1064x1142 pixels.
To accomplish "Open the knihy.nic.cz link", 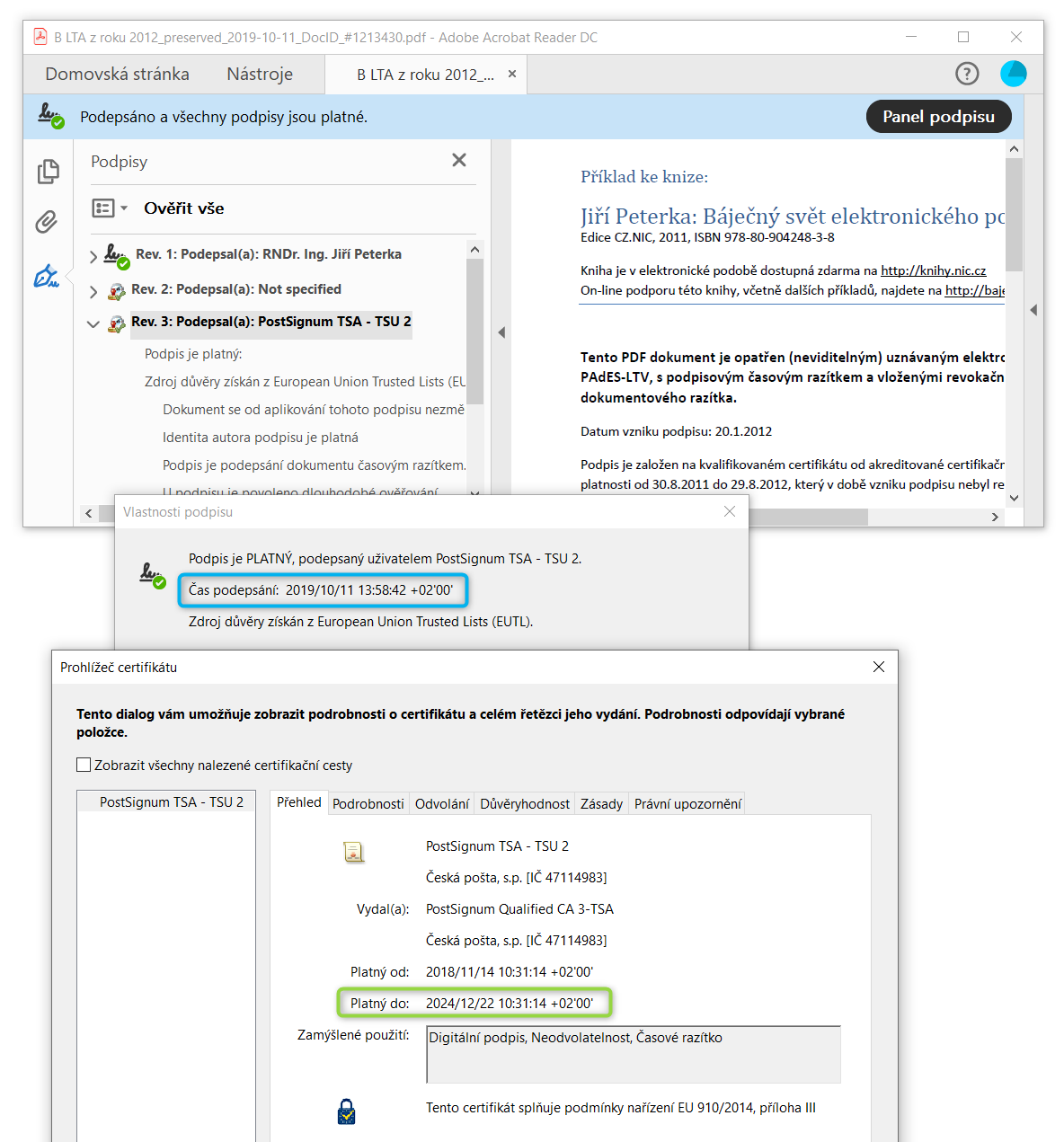I will (x=933, y=270).
